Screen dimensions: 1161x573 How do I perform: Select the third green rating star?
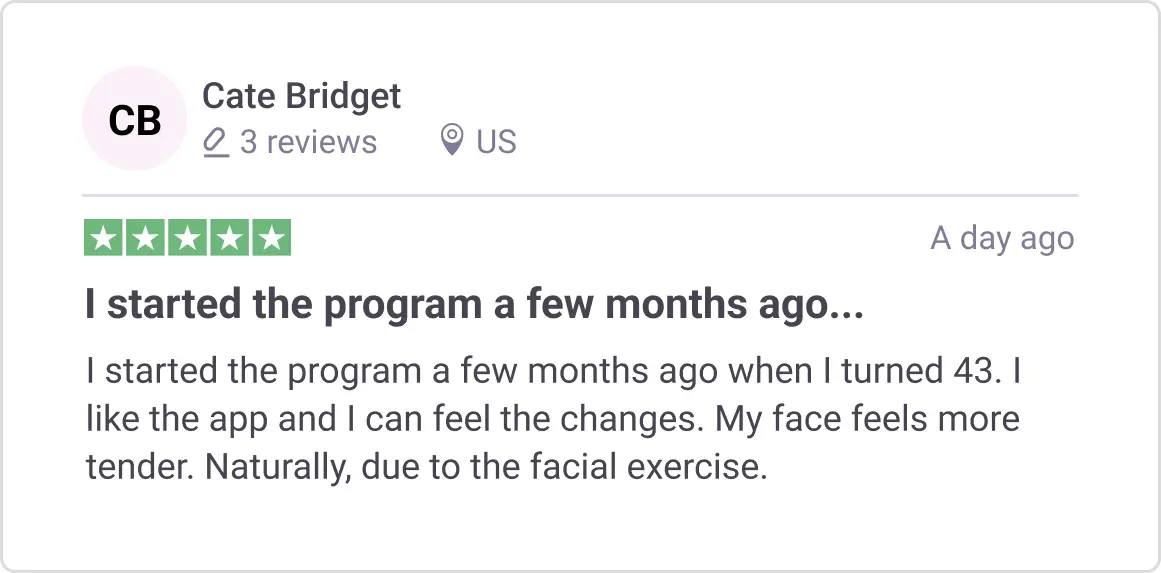pyautogui.click(x=187, y=238)
